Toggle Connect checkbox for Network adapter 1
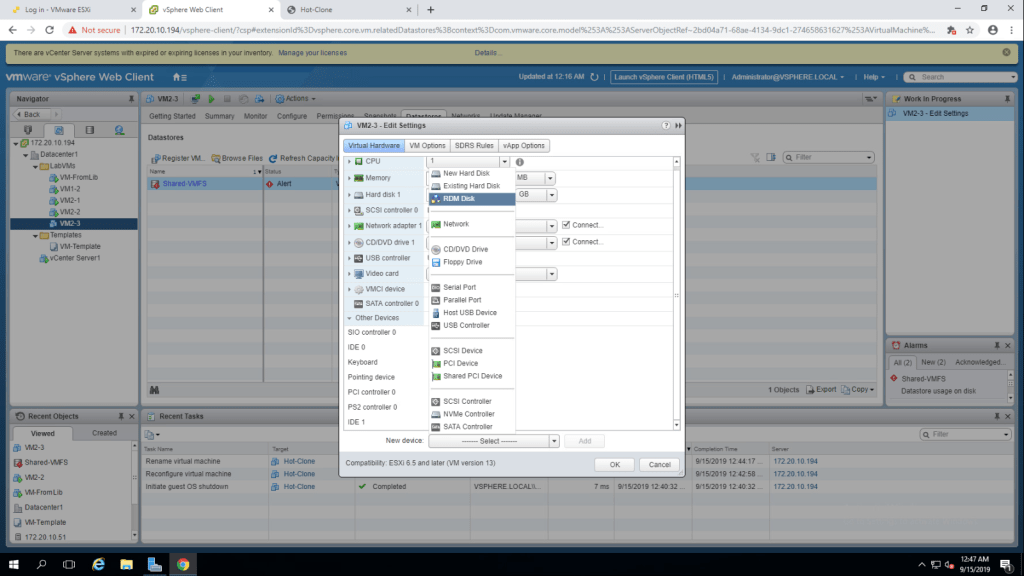Viewport: 1024px width, 576px height. 566,225
